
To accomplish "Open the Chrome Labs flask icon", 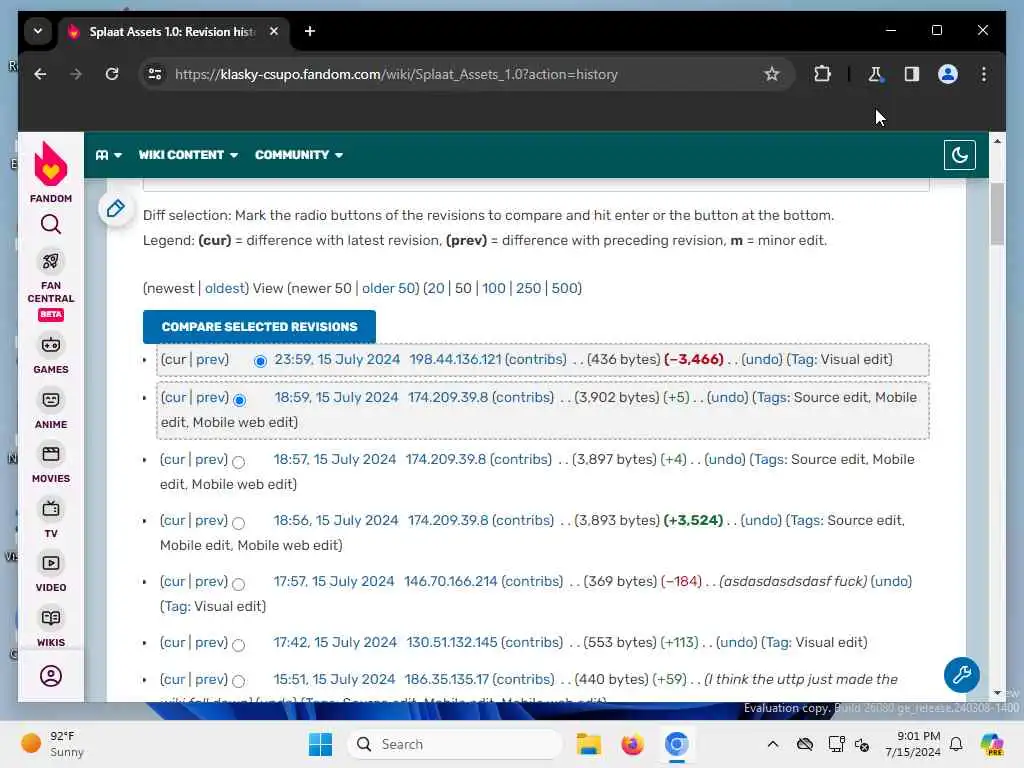I will tap(876, 74).
